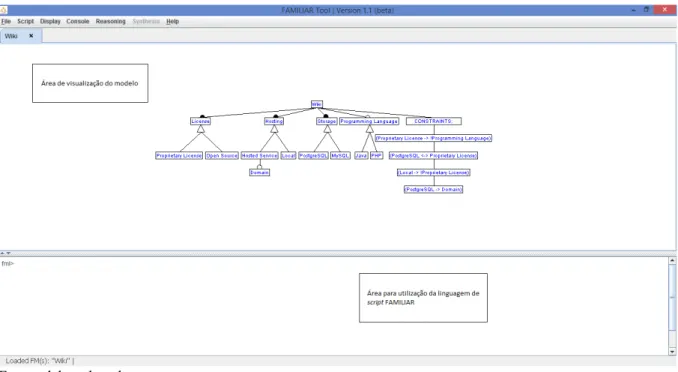Select the Domain feature node
The width and height of the screenshot is (678, 372).
tap(259, 172)
